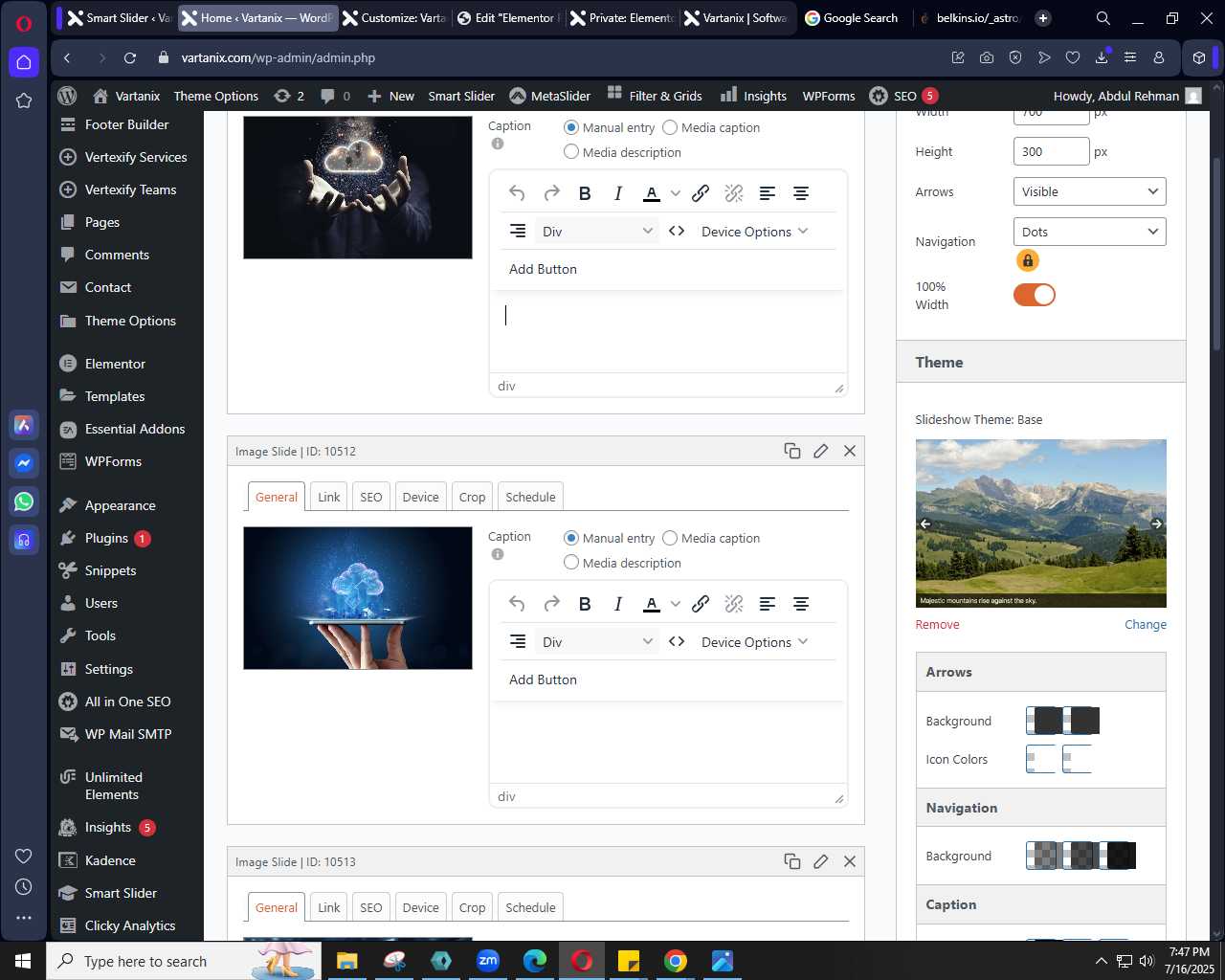Select Media caption radio on slide 10512

point(670,538)
